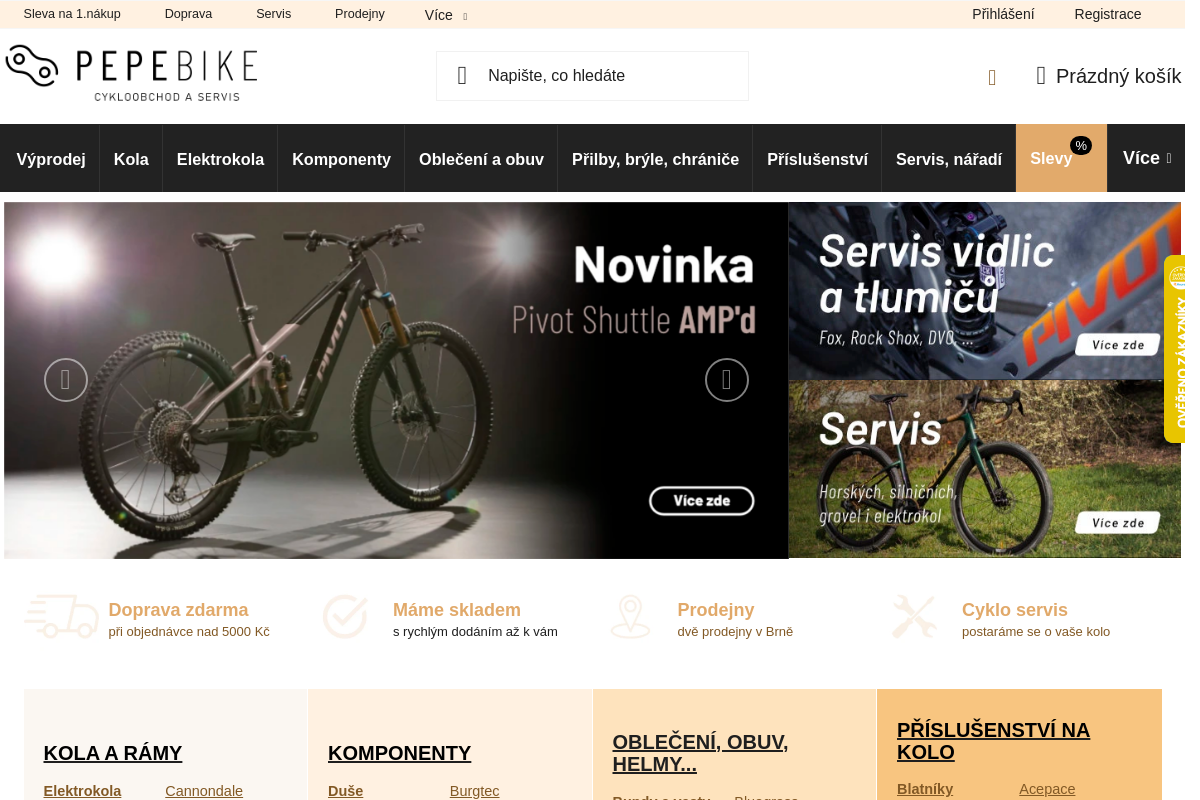The height and width of the screenshot is (800, 1200).
Task: Click the in-stock checkmark icon
Action: coord(345,617)
